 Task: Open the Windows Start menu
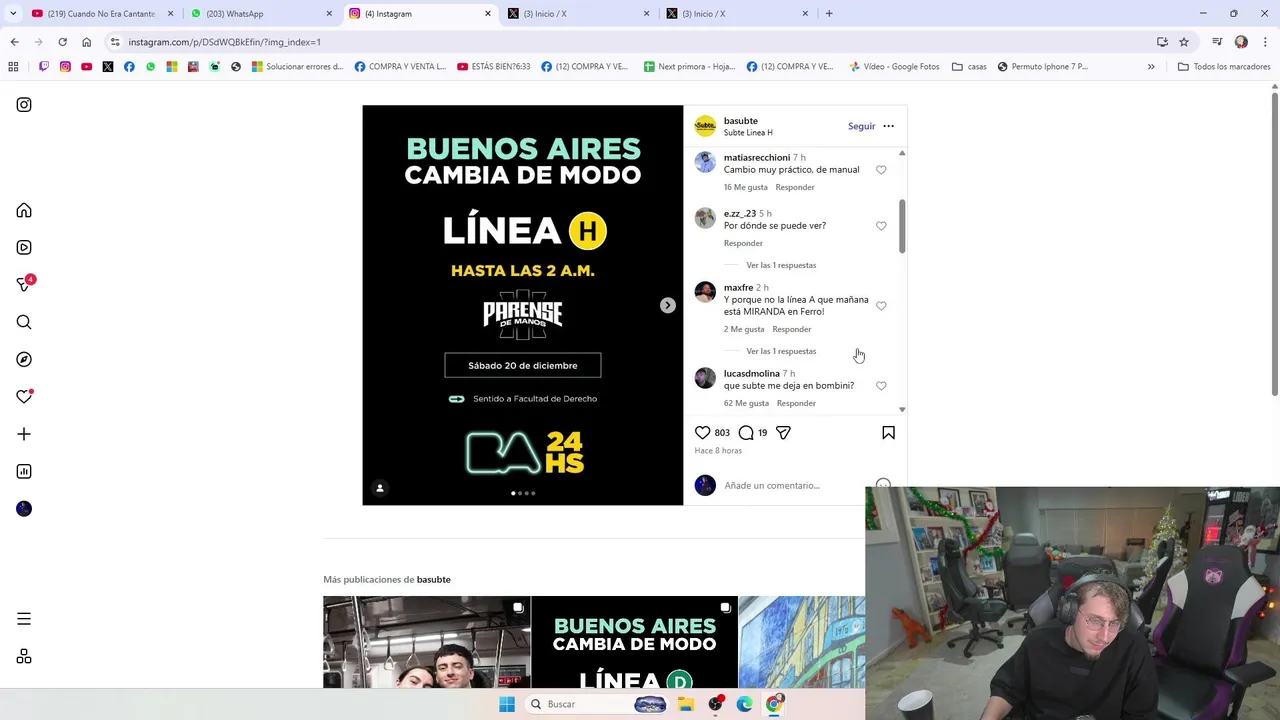[507, 704]
